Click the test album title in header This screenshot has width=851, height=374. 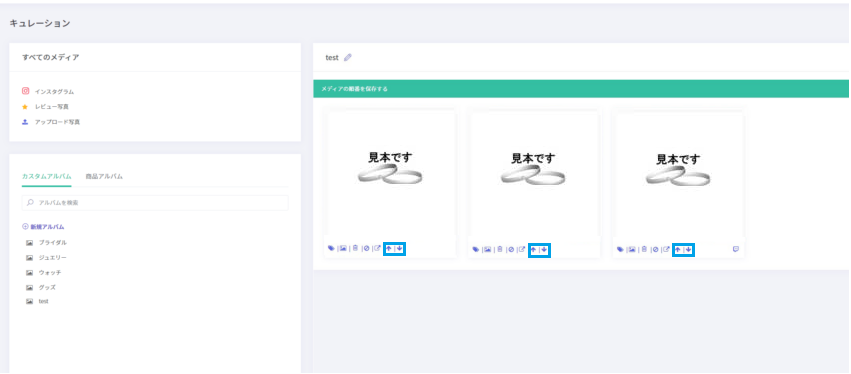click(x=332, y=58)
